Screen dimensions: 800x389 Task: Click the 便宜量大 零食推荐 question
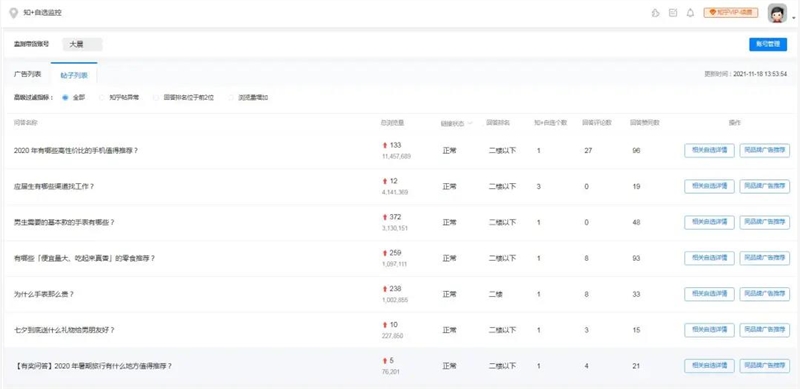[84, 258]
